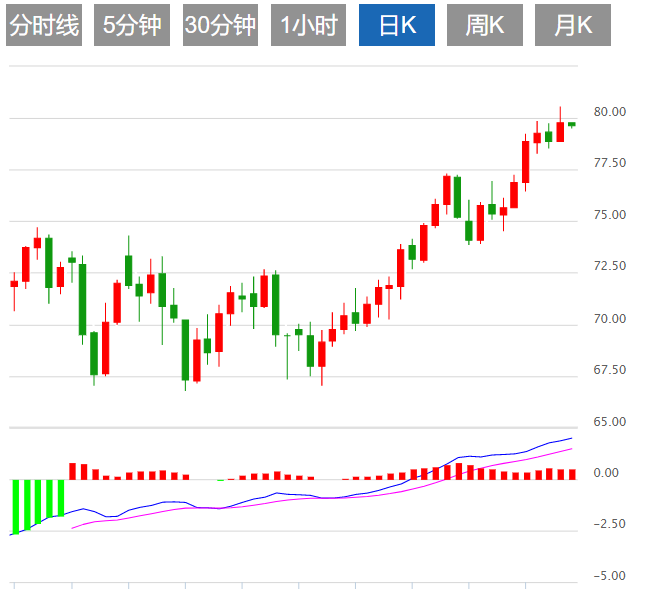This screenshot has height=589, width=646.
Task: Click the 70.00 price axis label
Action: click(610, 319)
